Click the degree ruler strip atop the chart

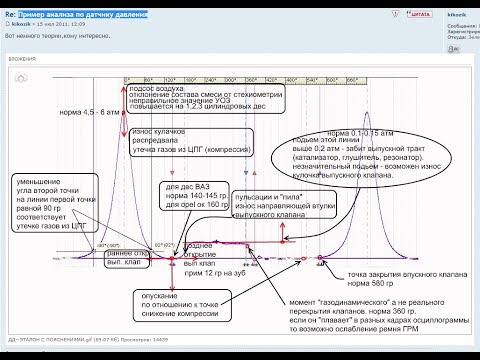click(x=245, y=81)
